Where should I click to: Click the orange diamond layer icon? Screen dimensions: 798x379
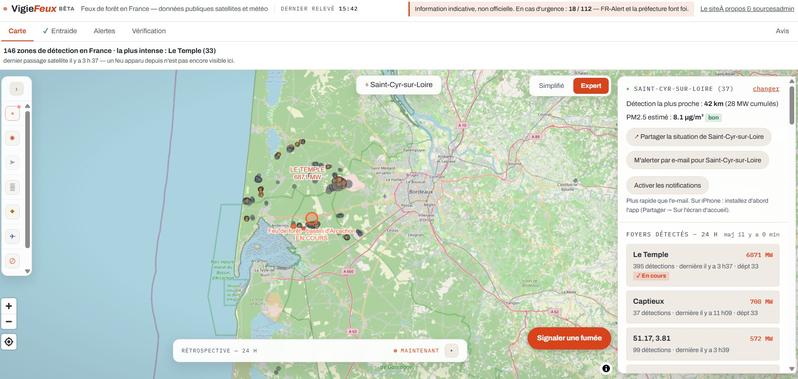pos(13,212)
